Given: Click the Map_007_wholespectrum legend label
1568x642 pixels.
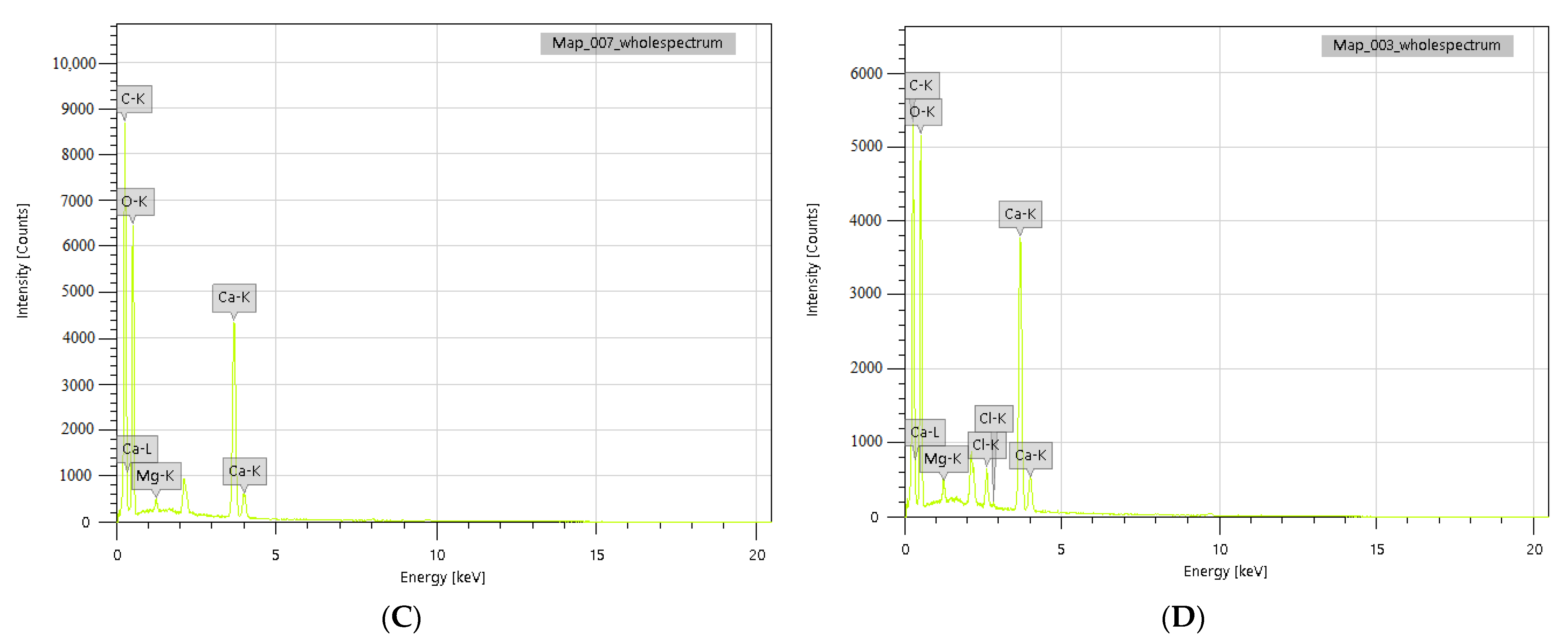Looking at the screenshot, I should tap(637, 43).
